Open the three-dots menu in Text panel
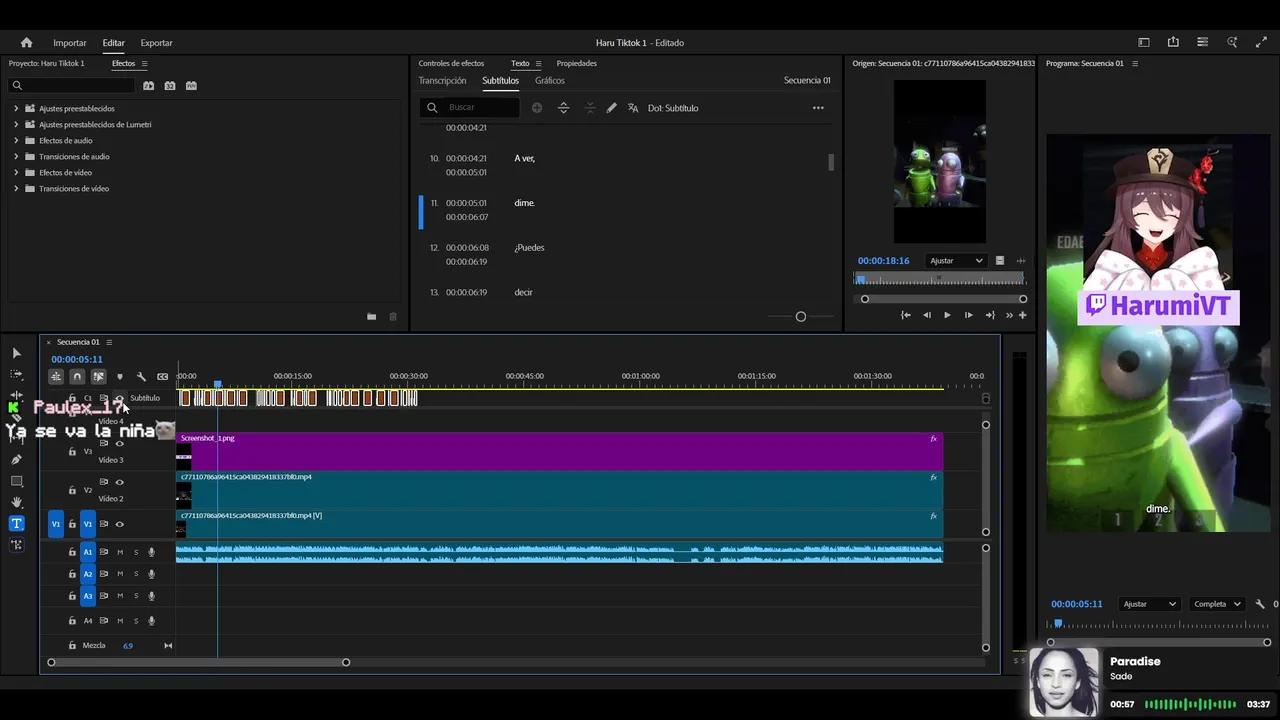Image resolution: width=1280 pixels, height=720 pixels. (818, 108)
